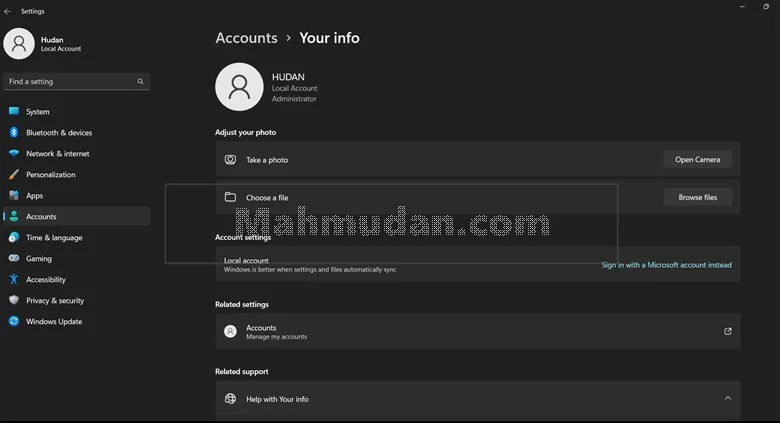Click the external link icon on Accounts row
This screenshot has height=423, width=780.
(728, 331)
